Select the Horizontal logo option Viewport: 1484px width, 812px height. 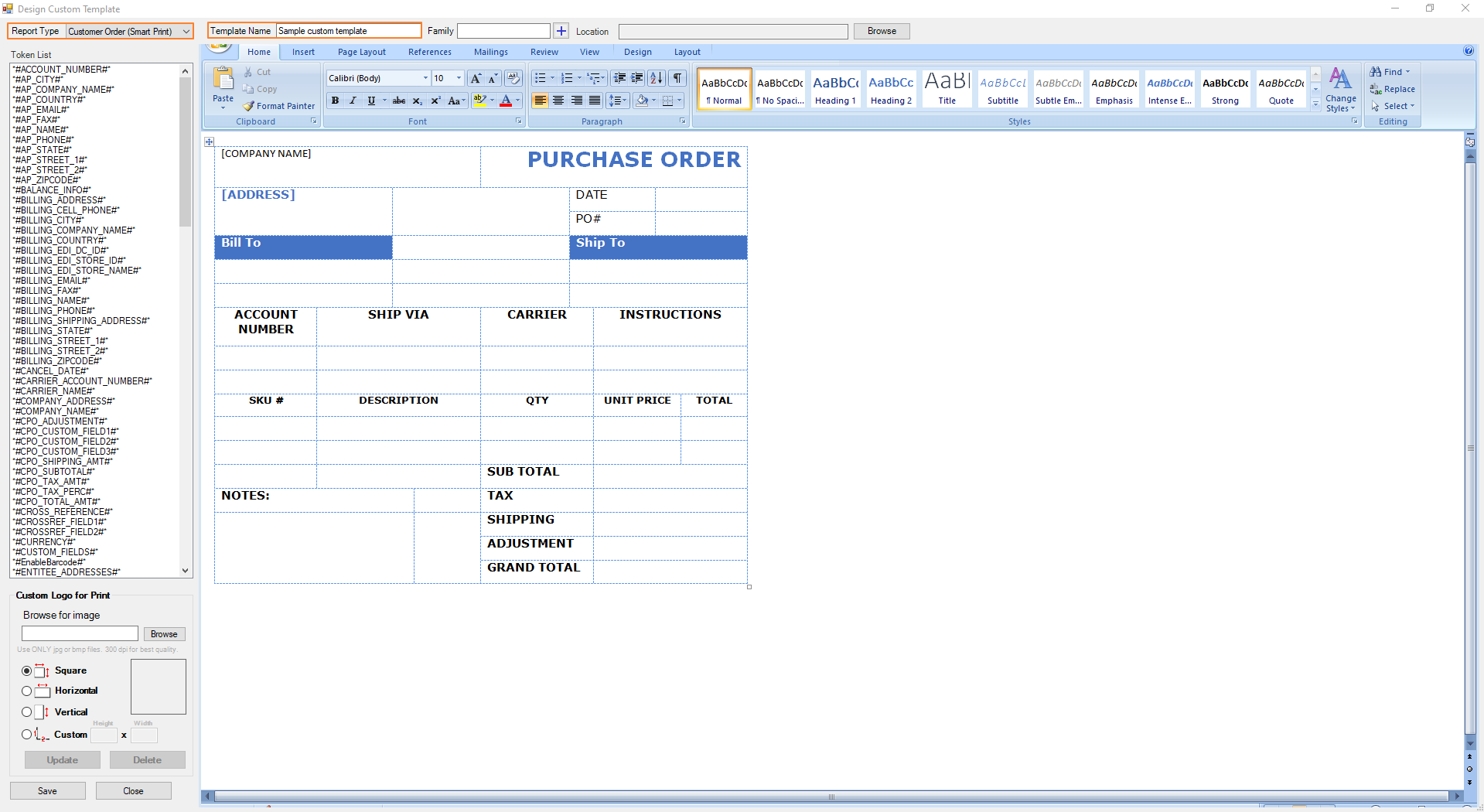tap(27, 691)
